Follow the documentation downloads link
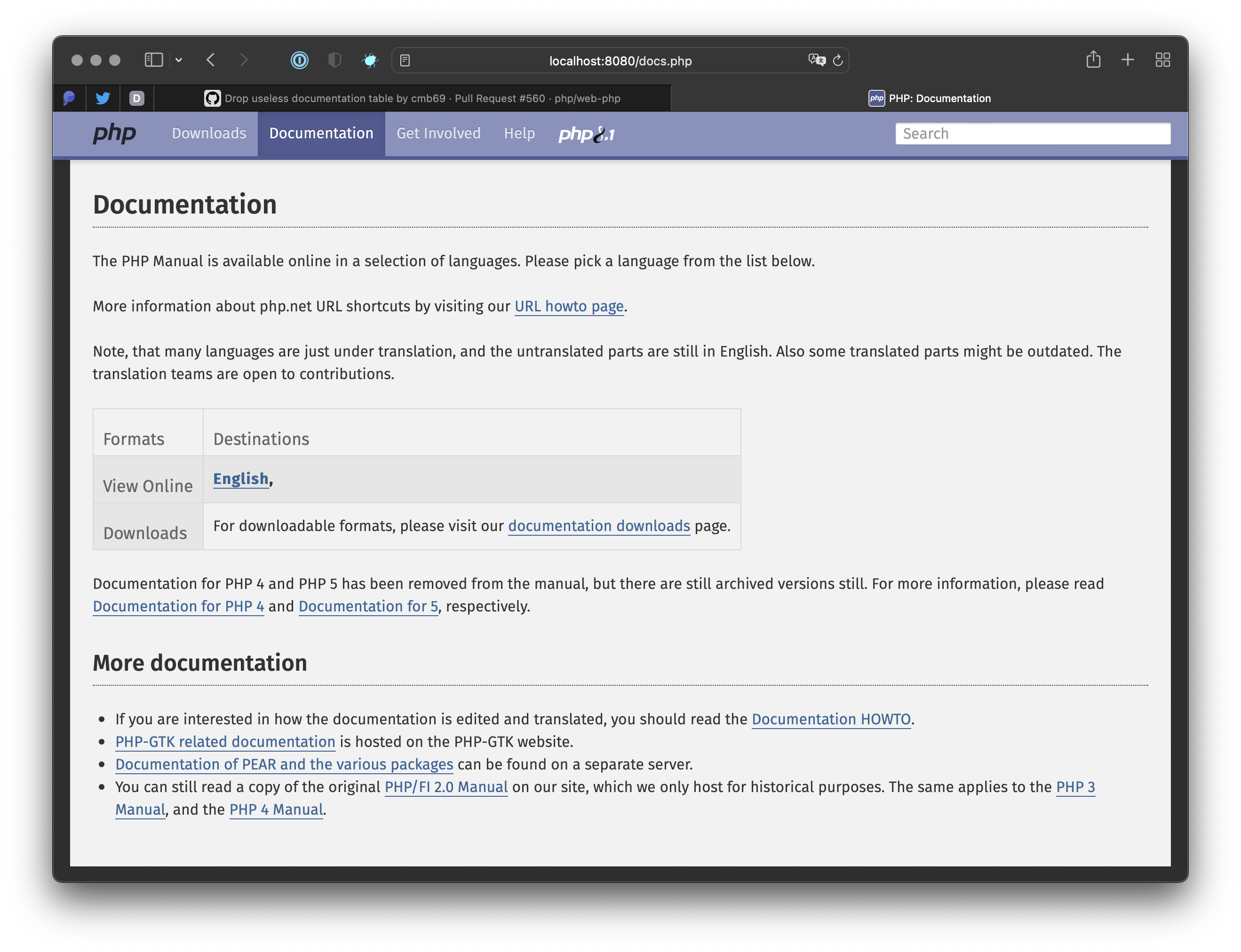This screenshot has height=952, width=1241. click(598, 526)
